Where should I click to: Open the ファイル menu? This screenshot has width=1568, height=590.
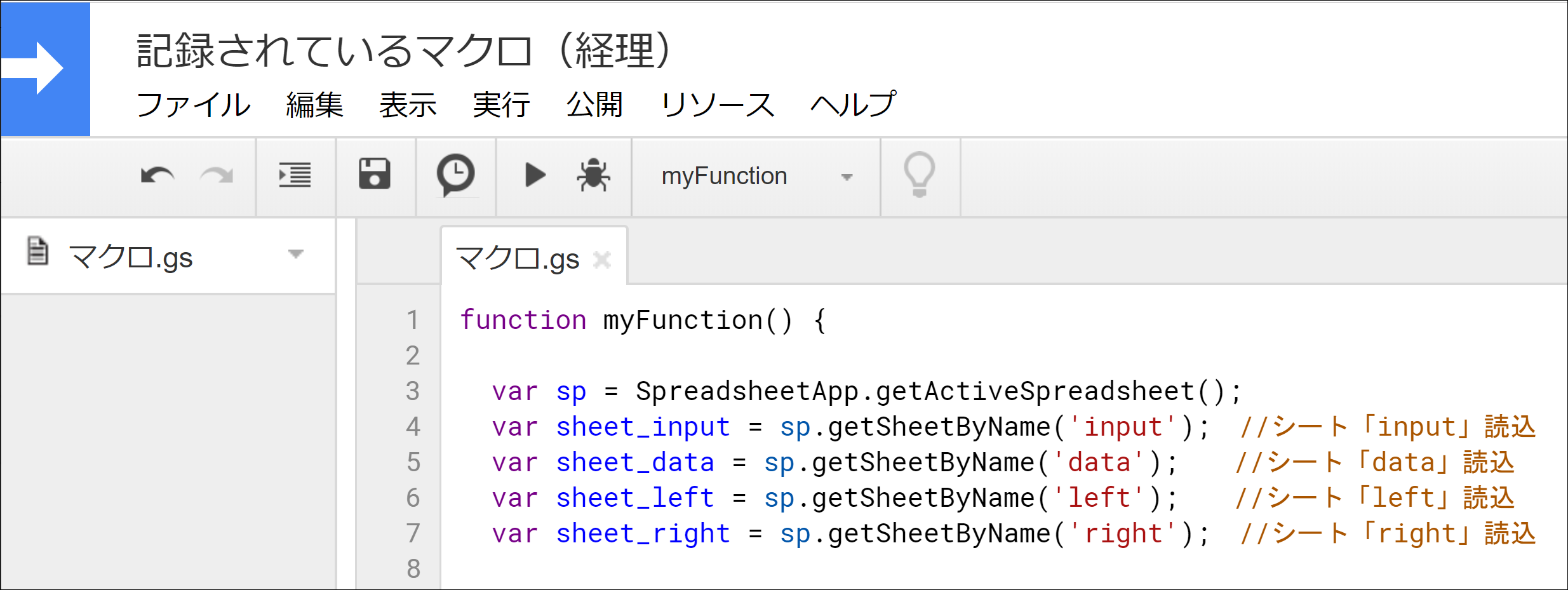(x=194, y=105)
